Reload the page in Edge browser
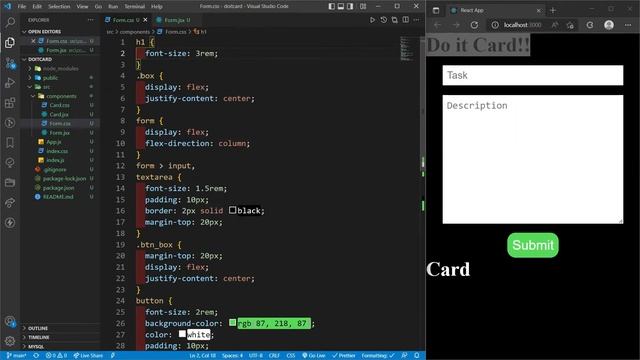This screenshot has width=640, height=360. tap(474, 25)
